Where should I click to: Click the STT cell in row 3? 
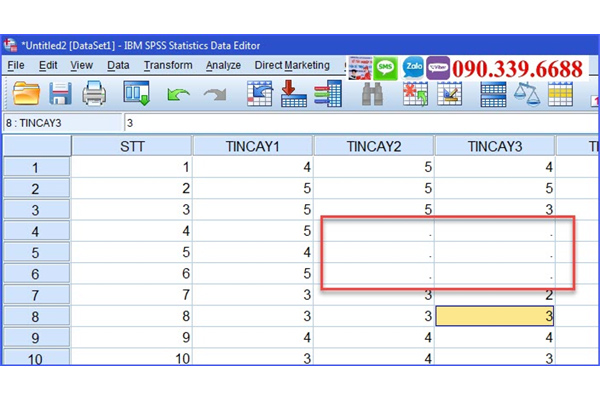(x=131, y=209)
